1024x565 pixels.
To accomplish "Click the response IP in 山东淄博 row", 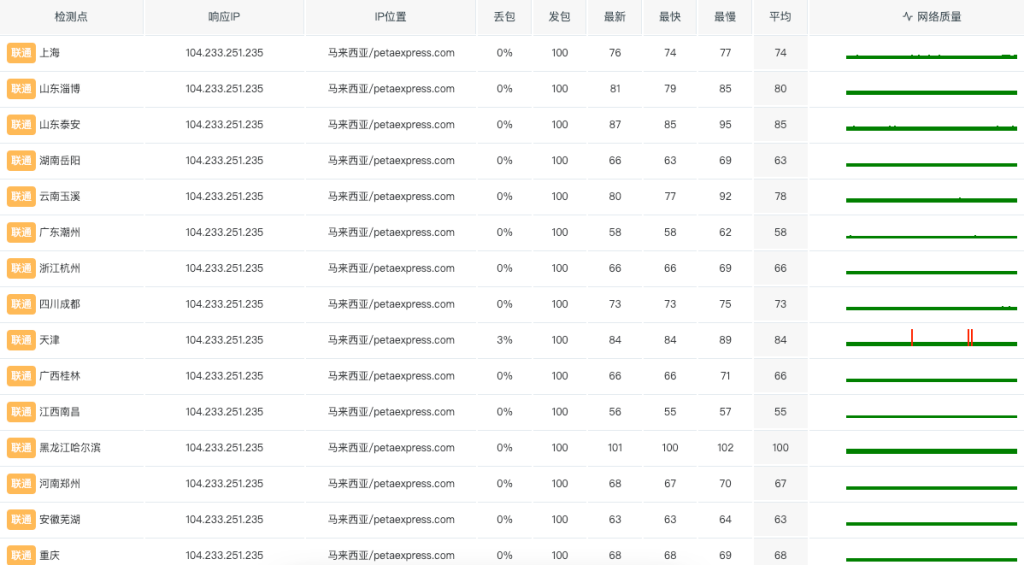I will click(x=224, y=89).
